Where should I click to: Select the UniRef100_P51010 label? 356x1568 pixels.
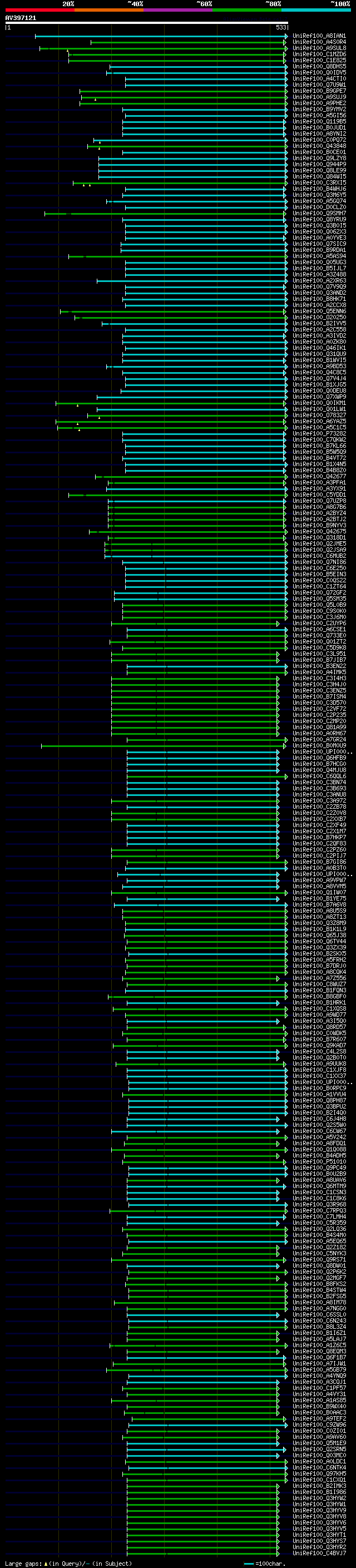pyautogui.click(x=319, y=1161)
